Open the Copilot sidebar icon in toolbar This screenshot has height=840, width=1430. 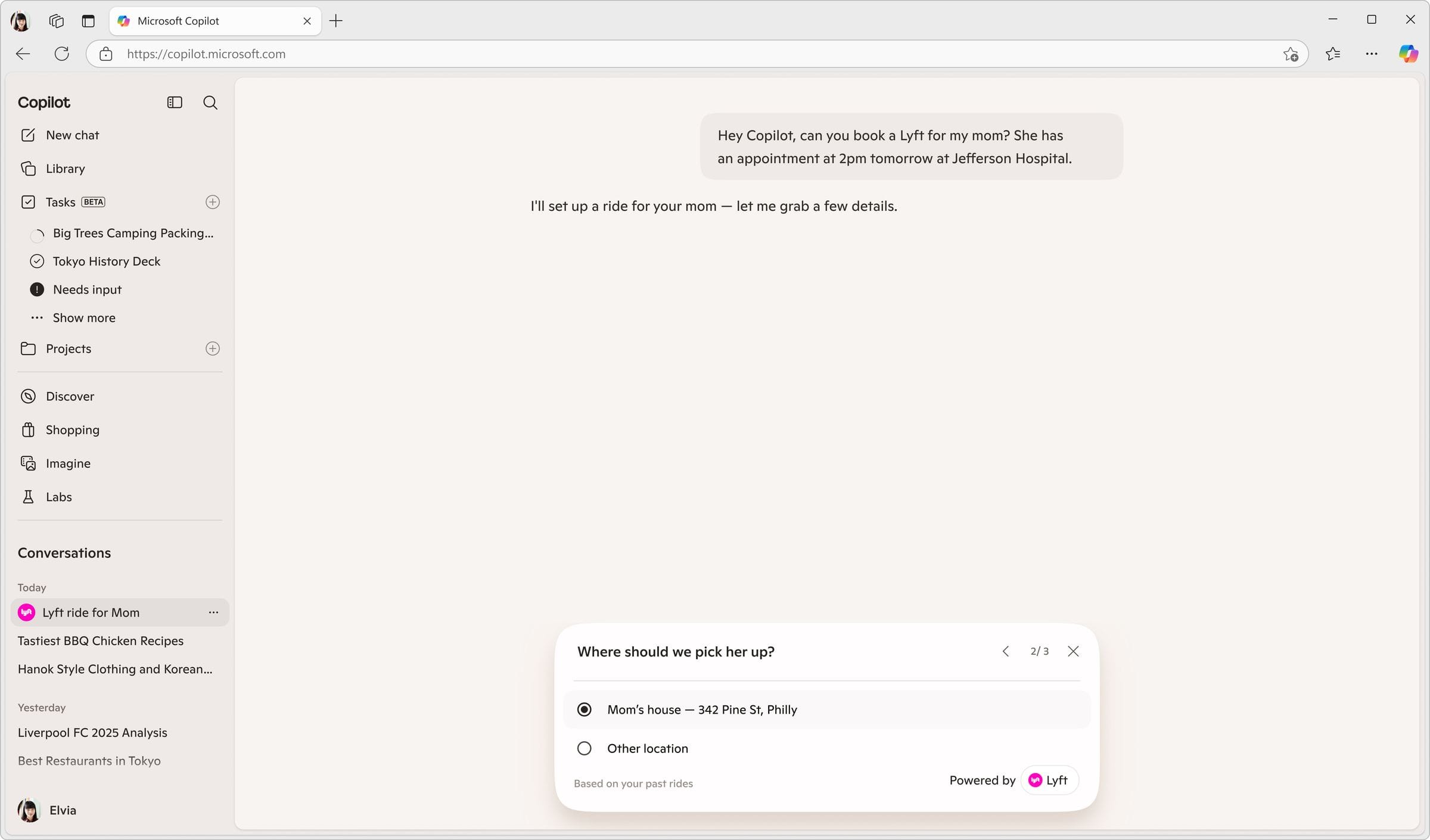(x=1409, y=54)
